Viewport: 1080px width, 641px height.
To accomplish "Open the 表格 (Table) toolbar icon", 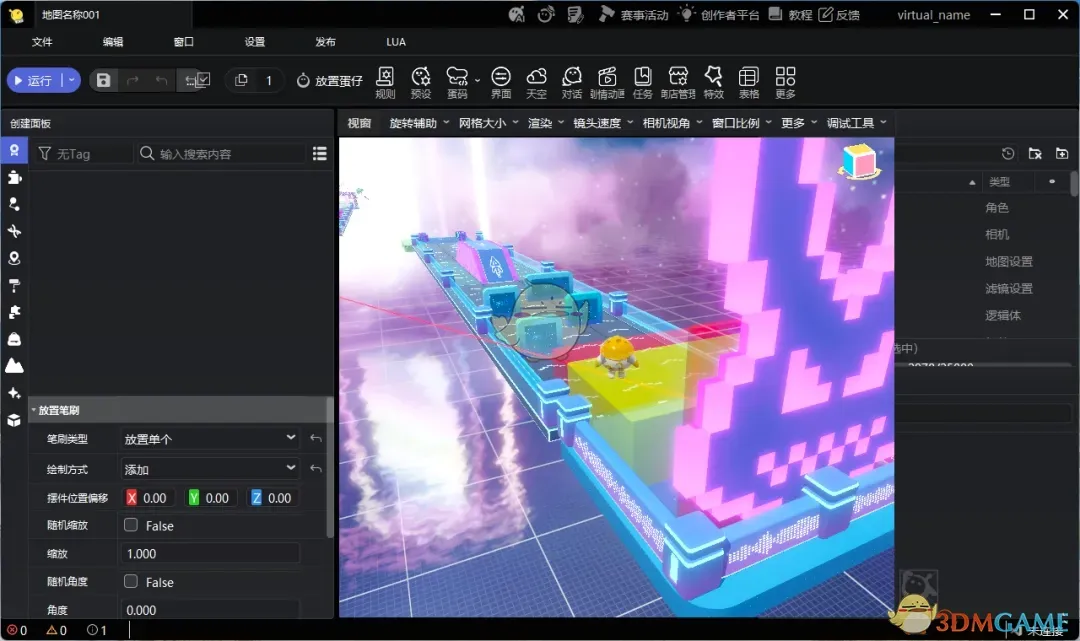I will (748, 80).
